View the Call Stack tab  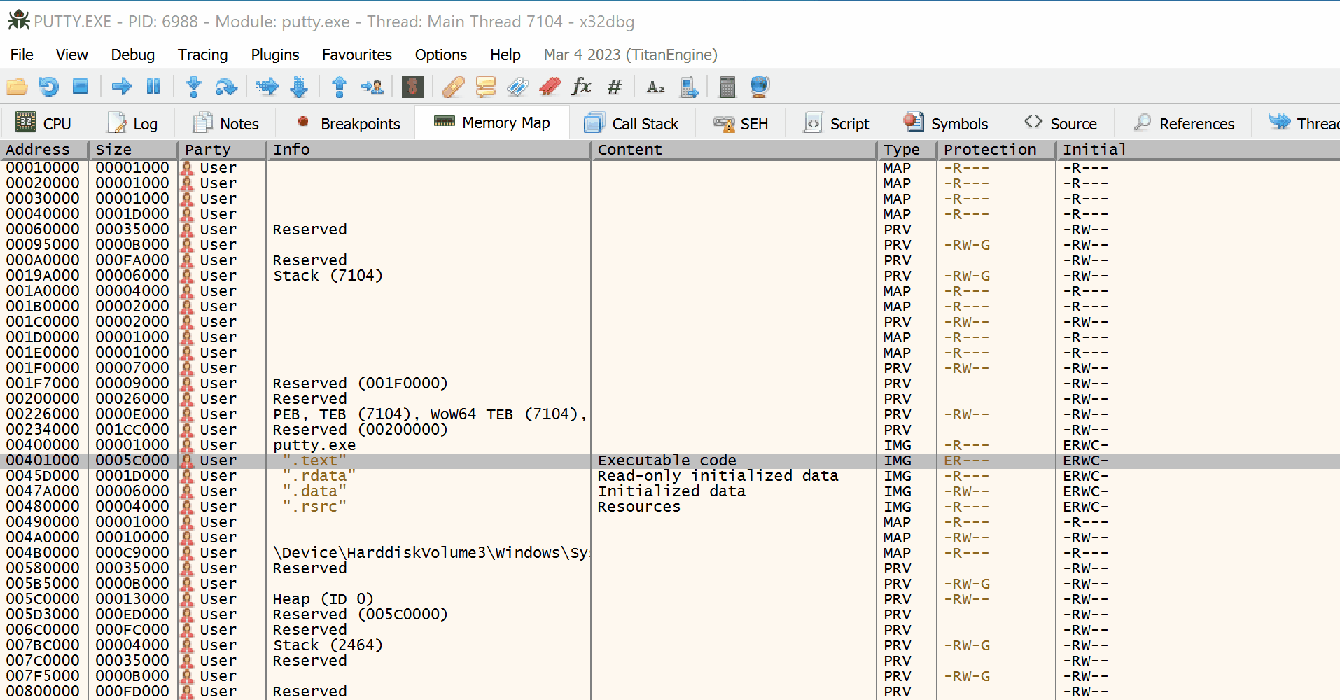click(632, 122)
